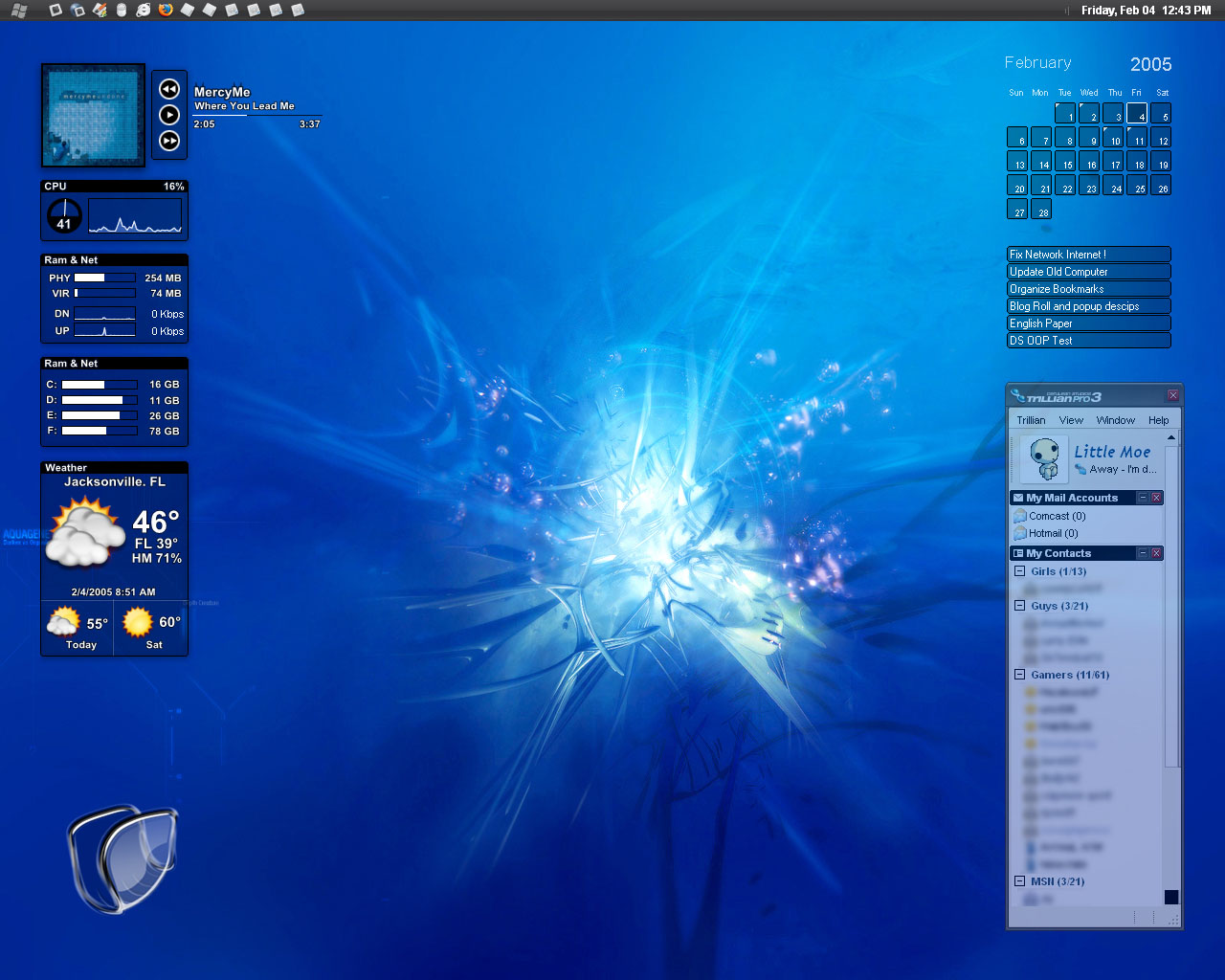Screen dimensions: 1225x980
Task: Minimize the My Contacts section
Action: 1142,553
